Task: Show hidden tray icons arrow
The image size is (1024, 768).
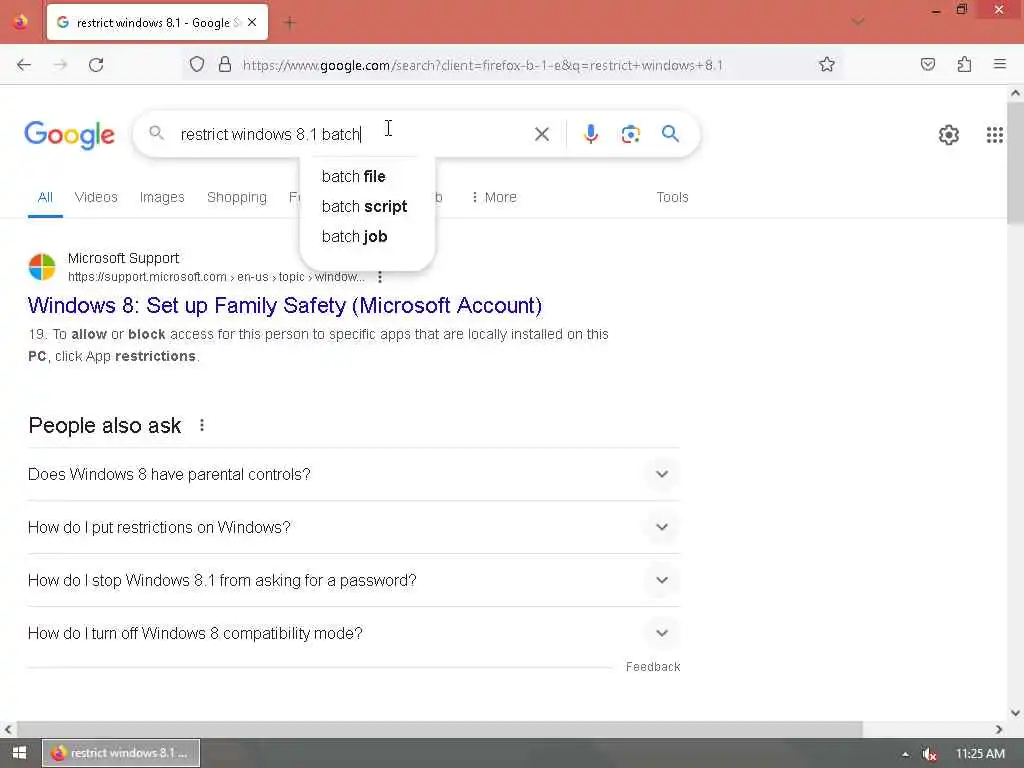Action: point(905,754)
